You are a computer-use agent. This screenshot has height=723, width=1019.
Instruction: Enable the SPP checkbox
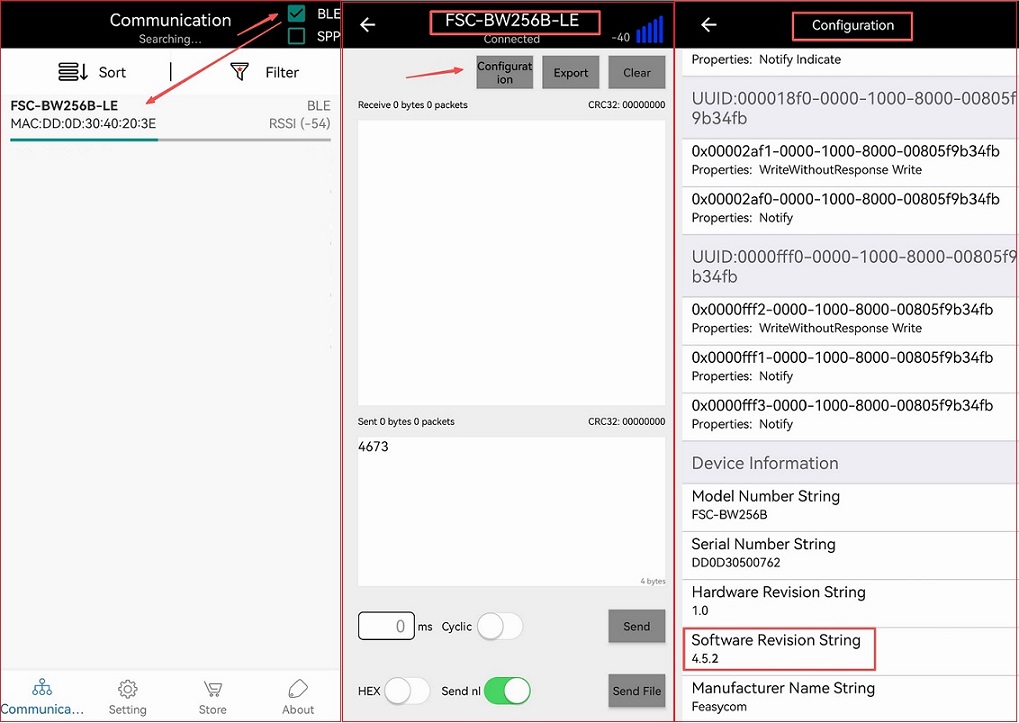pos(296,37)
